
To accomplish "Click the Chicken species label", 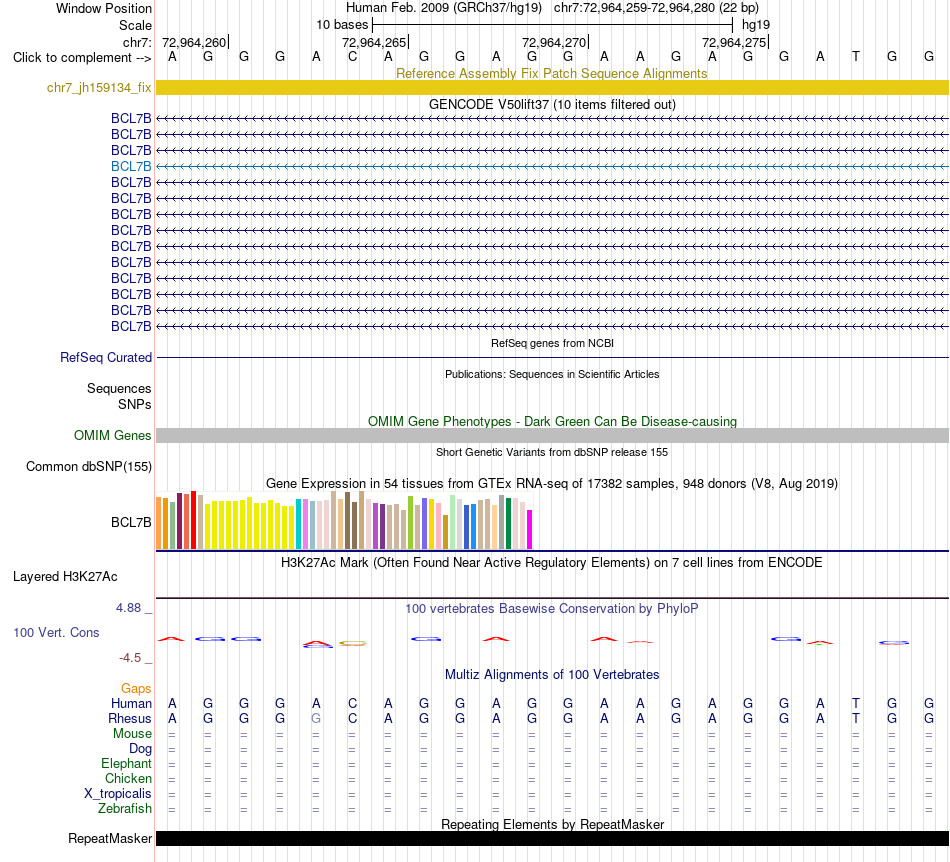I will (x=128, y=778).
